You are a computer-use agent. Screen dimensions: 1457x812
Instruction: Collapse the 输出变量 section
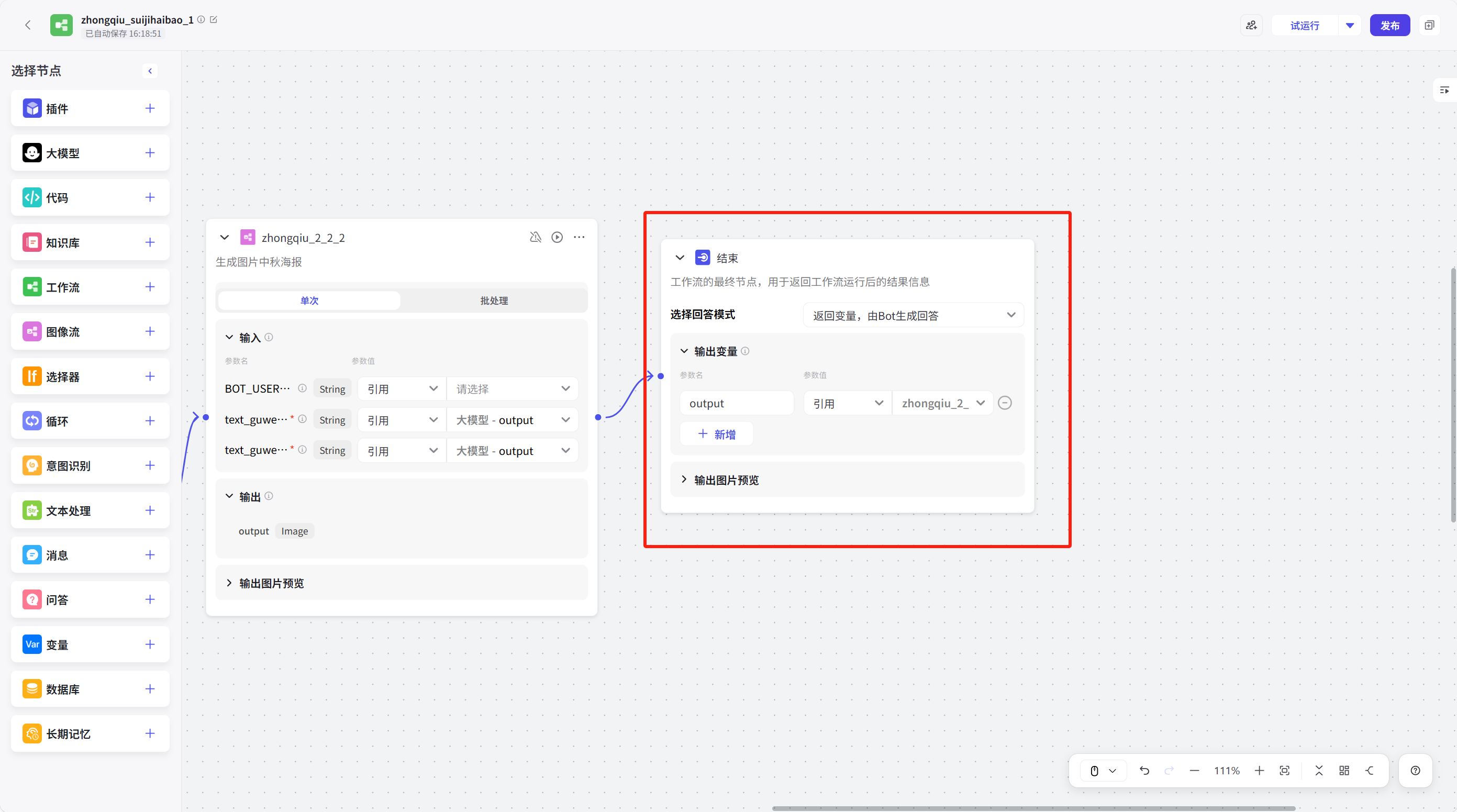684,351
